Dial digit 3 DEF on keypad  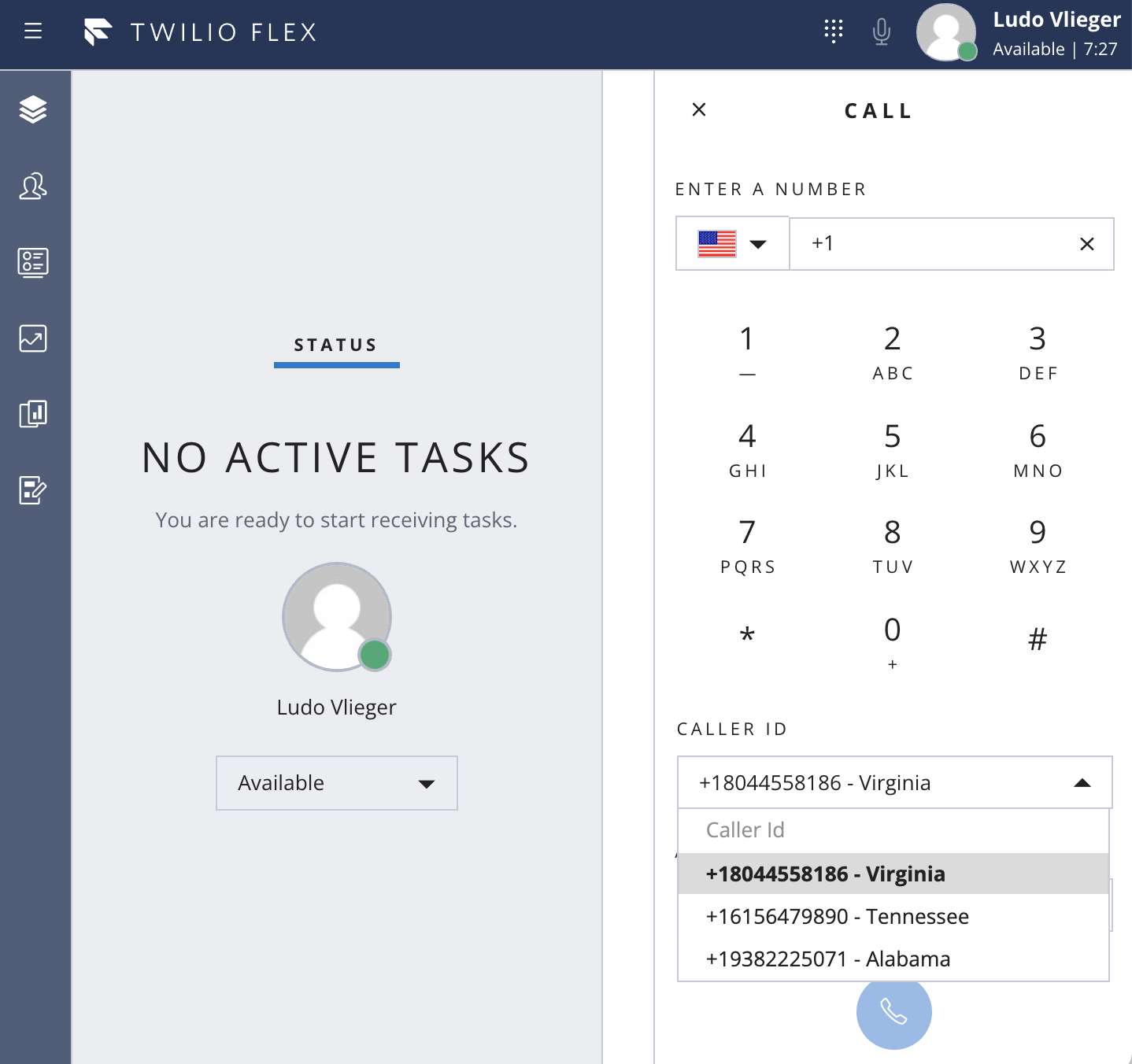point(1038,352)
